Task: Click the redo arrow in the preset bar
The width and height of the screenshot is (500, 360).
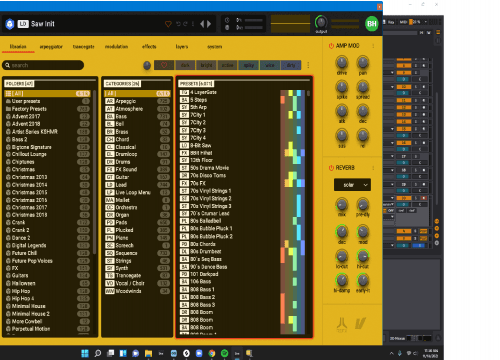Action: click(x=185, y=24)
